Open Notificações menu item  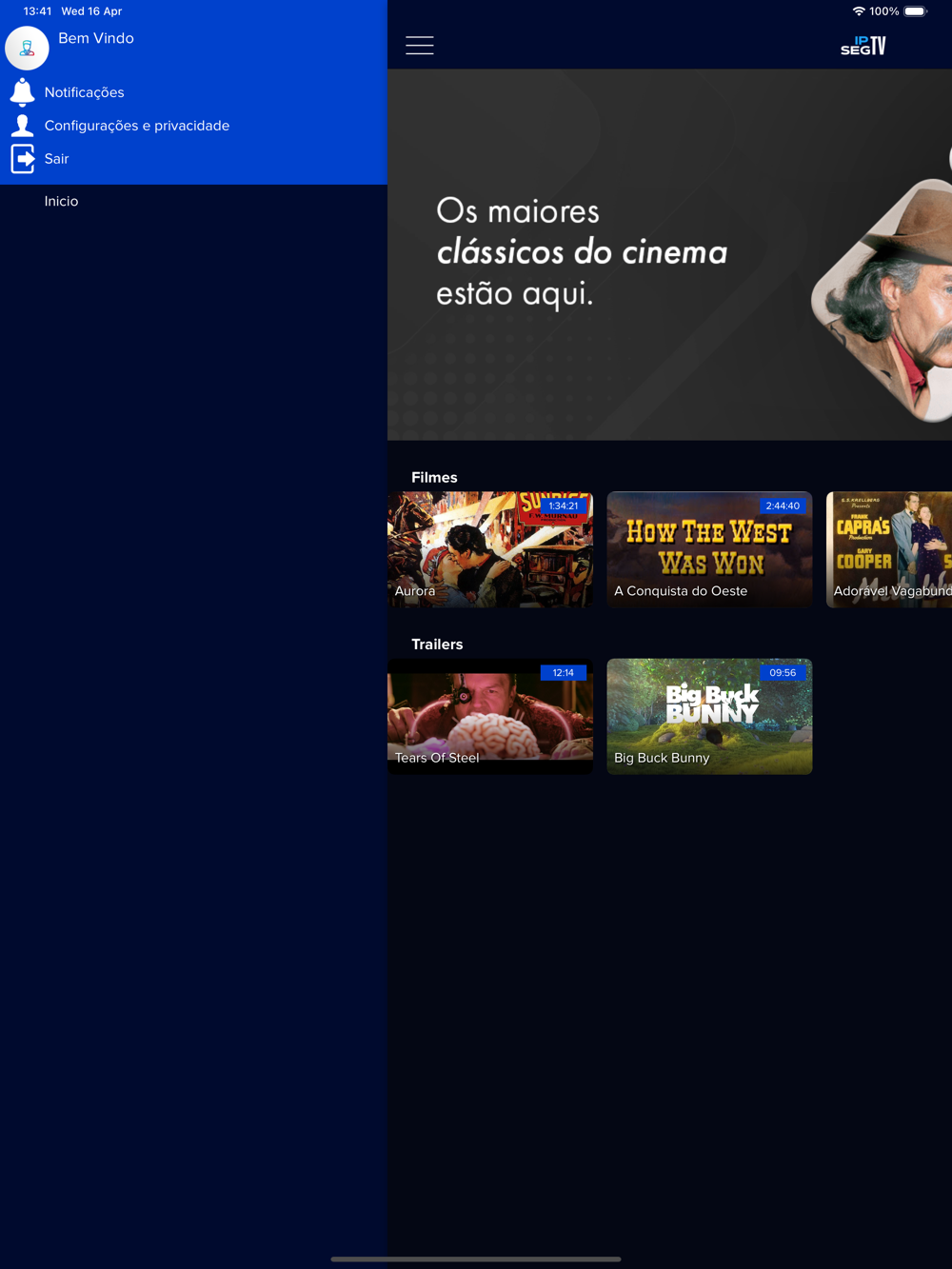point(84,92)
